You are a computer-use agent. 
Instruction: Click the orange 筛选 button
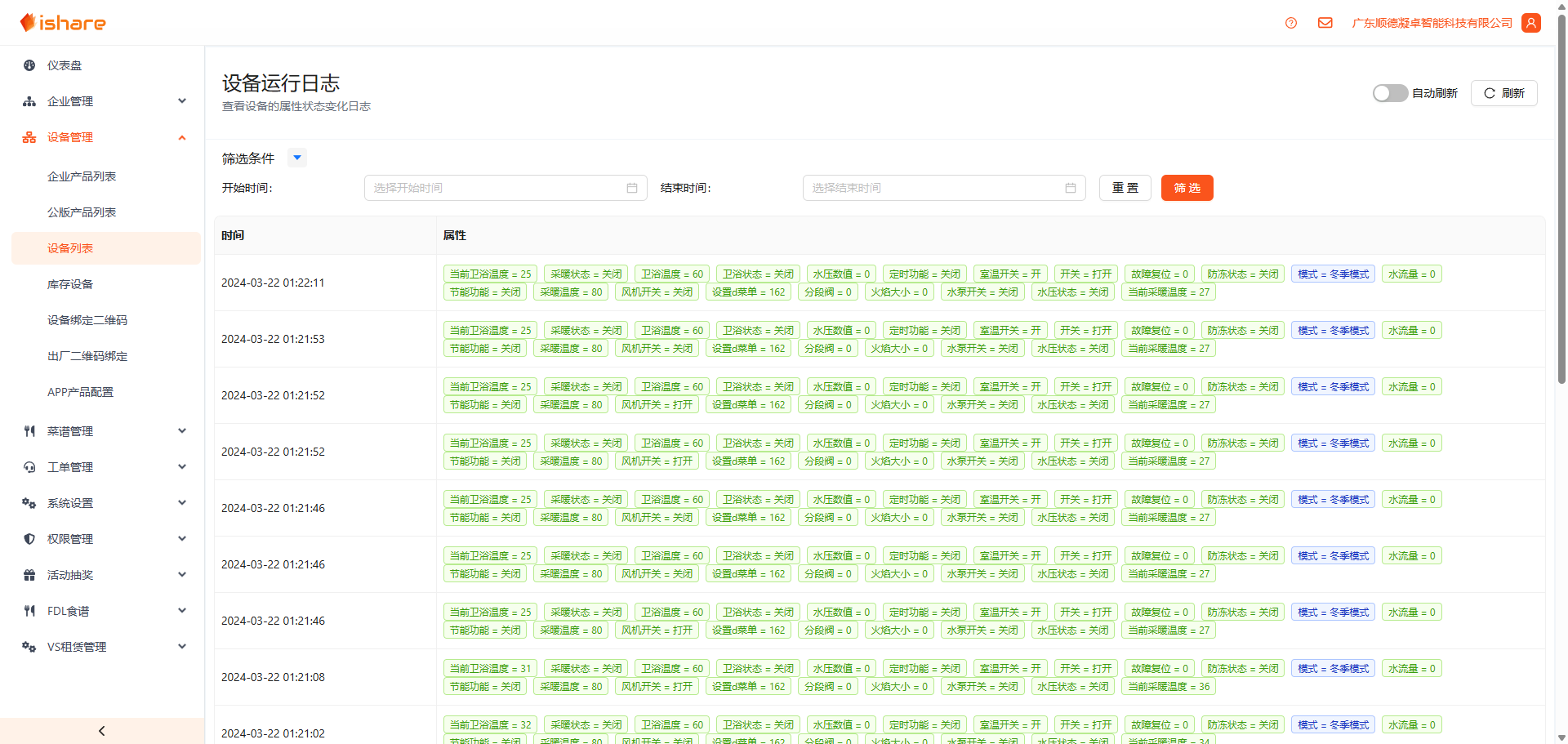click(1187, 188)
